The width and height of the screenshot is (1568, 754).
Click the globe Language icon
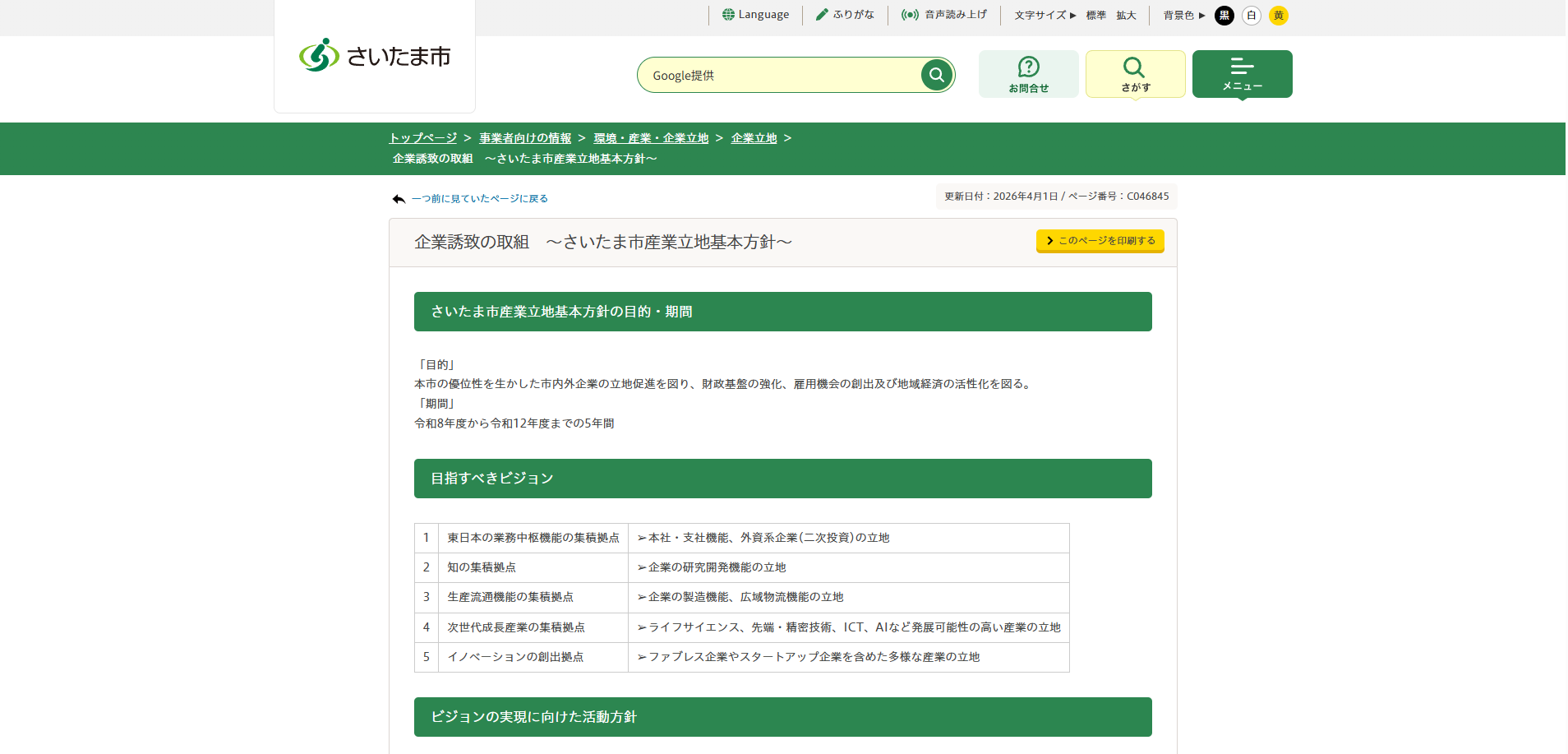pyautogui.click(x=728, y=15)
